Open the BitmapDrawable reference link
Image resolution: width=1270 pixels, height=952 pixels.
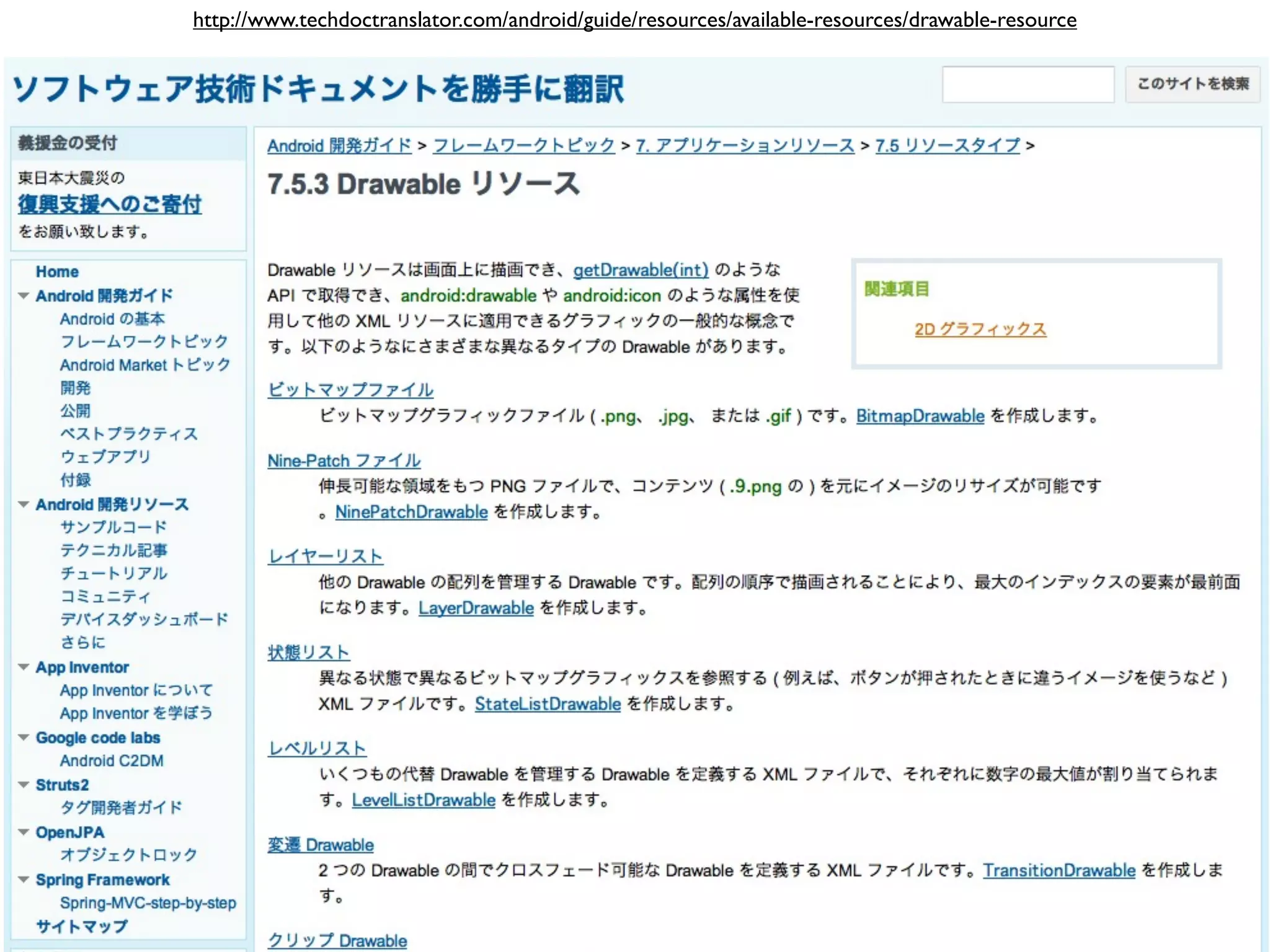click(x=920, y=416)
